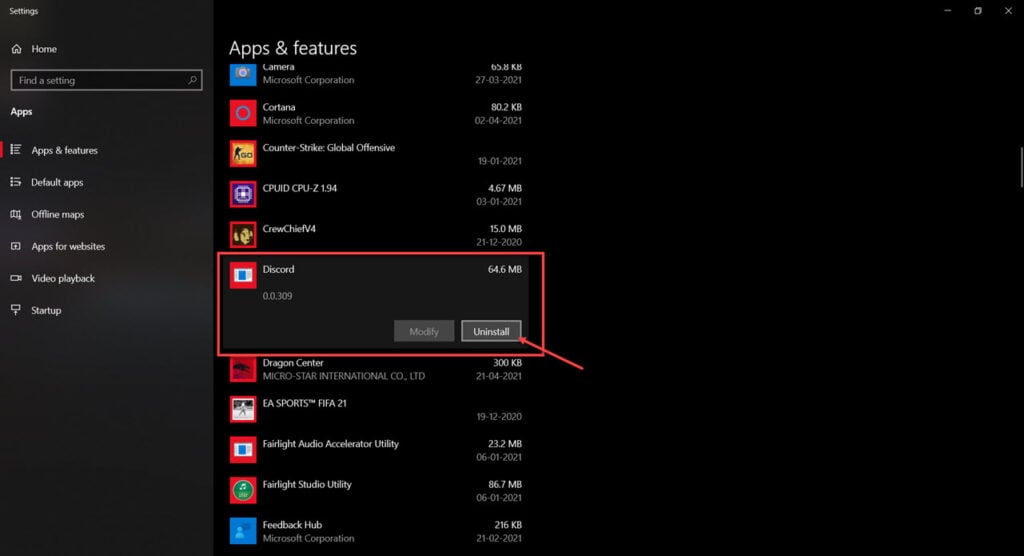The width and height of the screenshot is (1024, 556).
Task: Select the Fairlight Audio Accelerator Utility name
Action: [x=330, y=443]
